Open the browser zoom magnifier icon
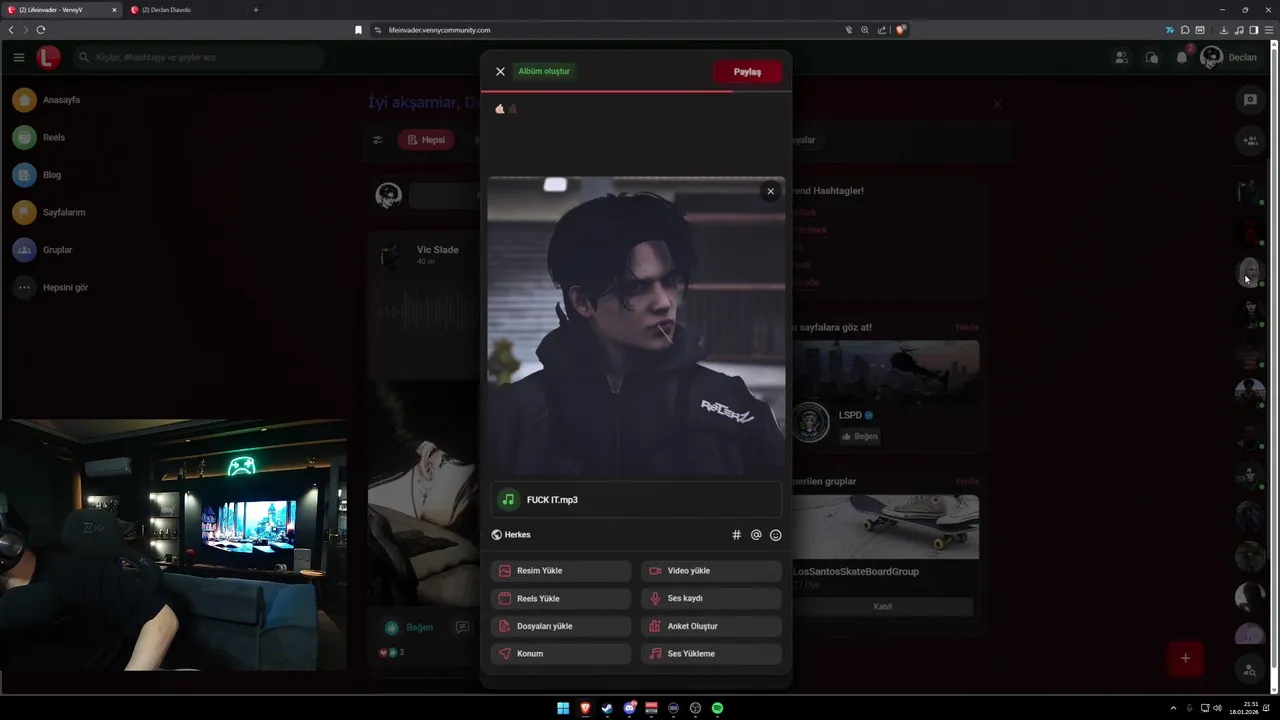This screenshot has height=720, width=1280. [x=865, y=30]
